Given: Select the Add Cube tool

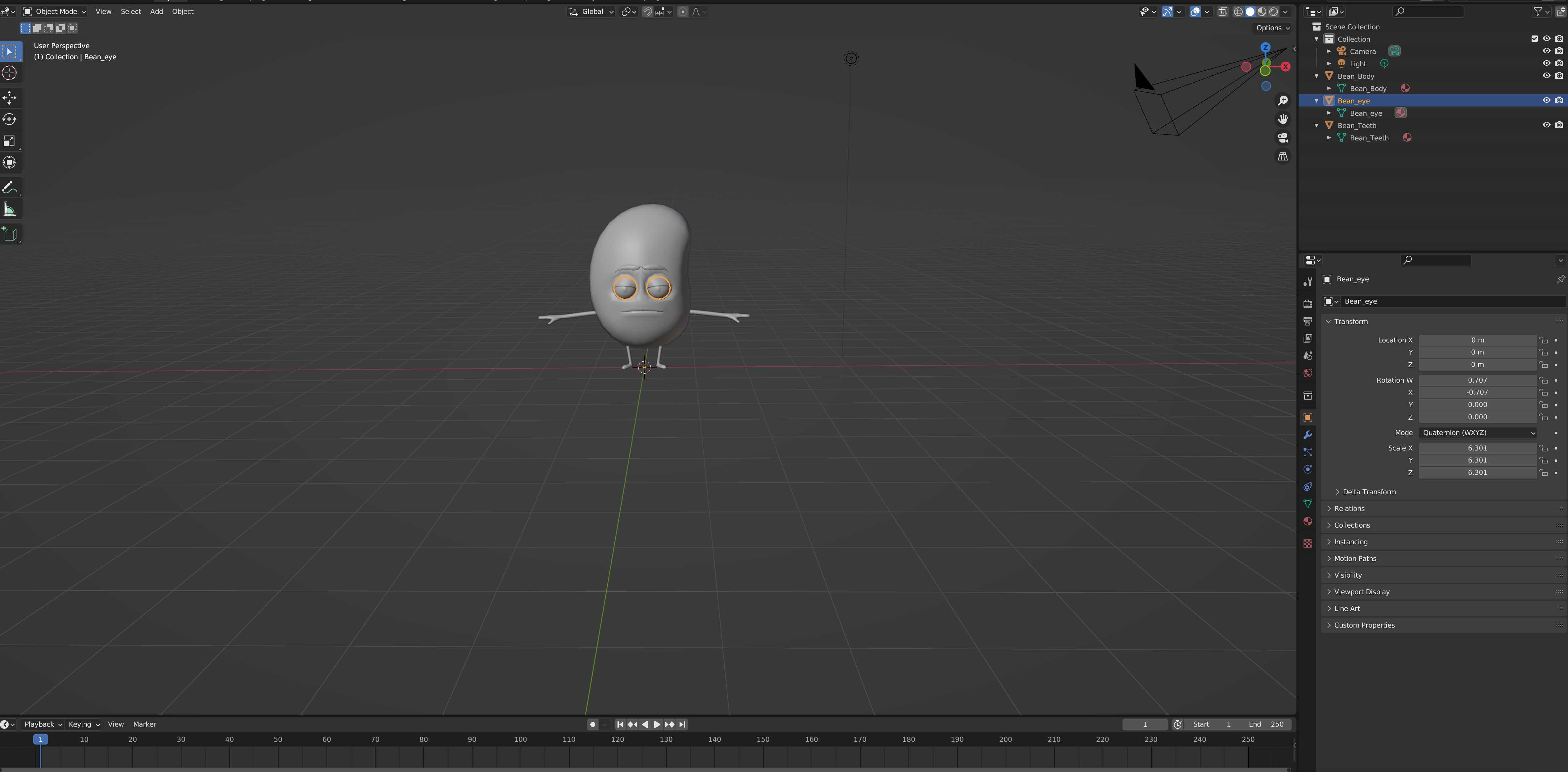Looking at the screenshot, I should point(10,234).
